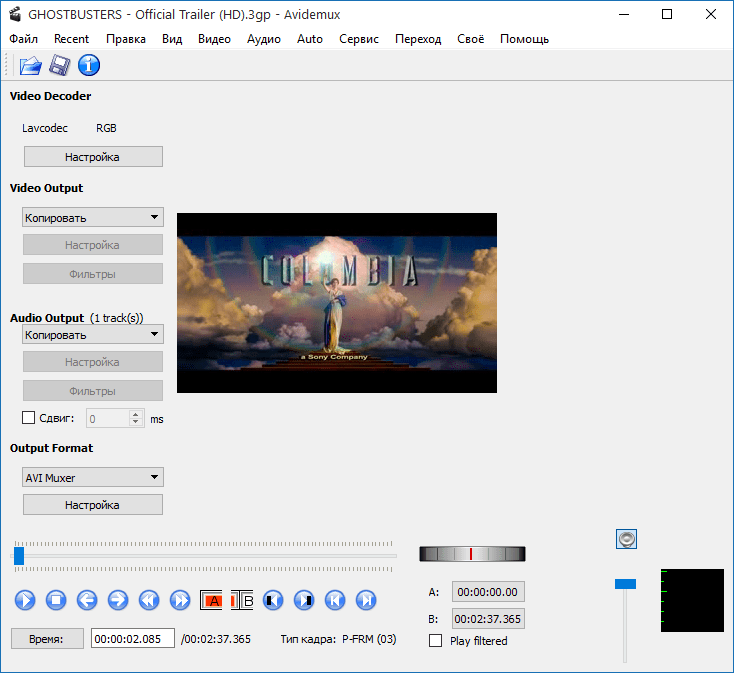Click the Настройка button under Video Decoder
The image size is (734, 673).
[93, 157]
